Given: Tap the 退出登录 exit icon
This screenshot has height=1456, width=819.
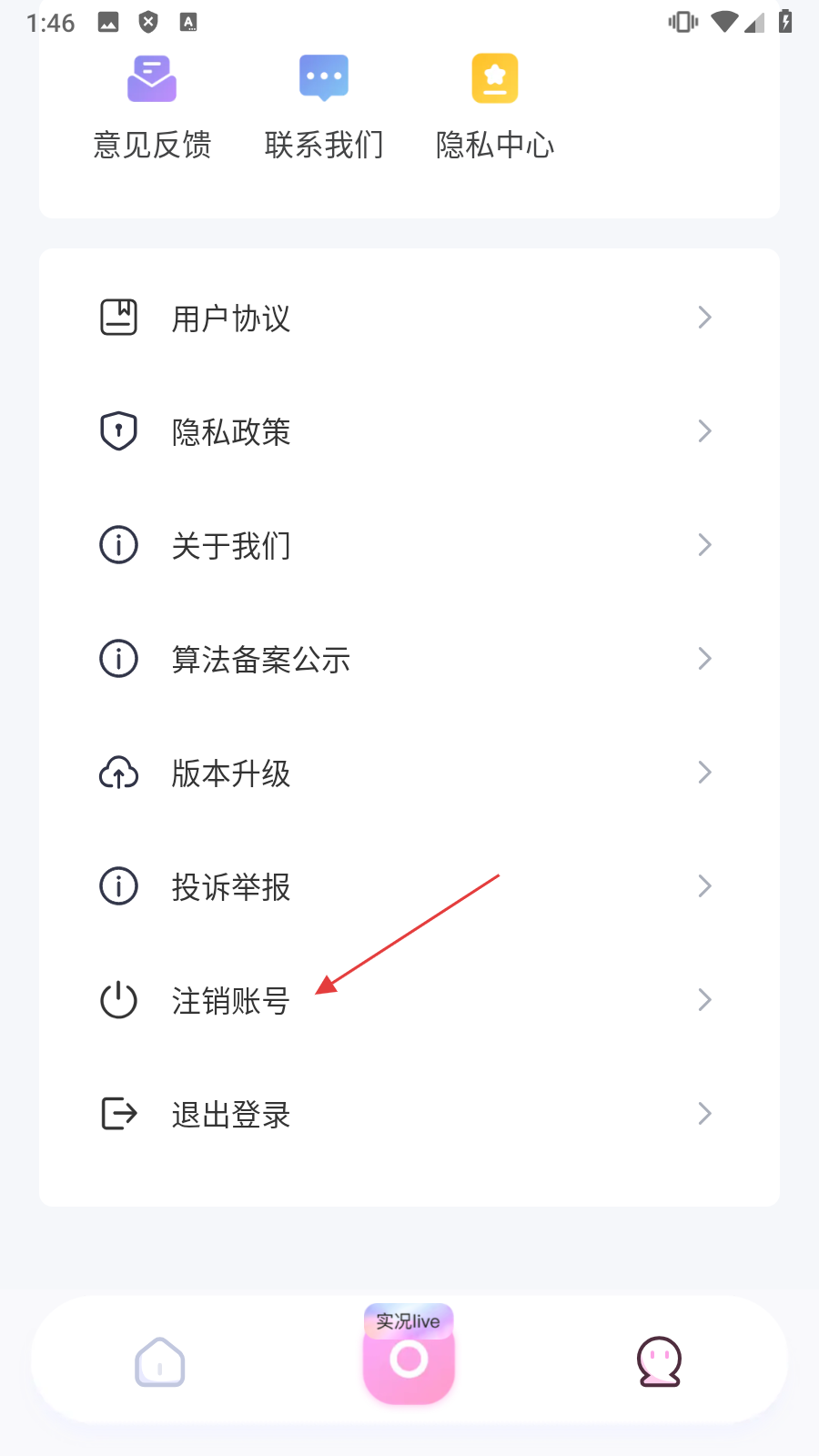Looking at the screenshot, I should (118, 1114).
